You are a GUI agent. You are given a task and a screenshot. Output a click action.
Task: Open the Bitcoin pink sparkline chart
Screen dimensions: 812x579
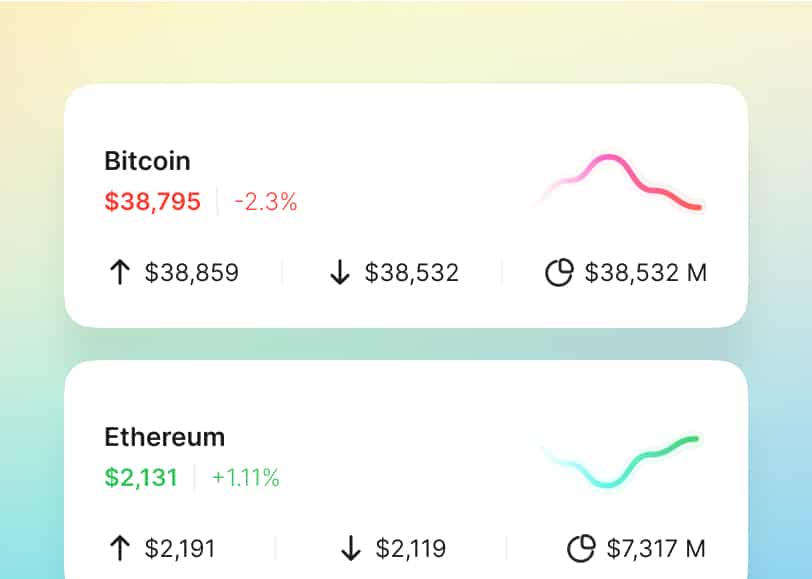point(620,182)
